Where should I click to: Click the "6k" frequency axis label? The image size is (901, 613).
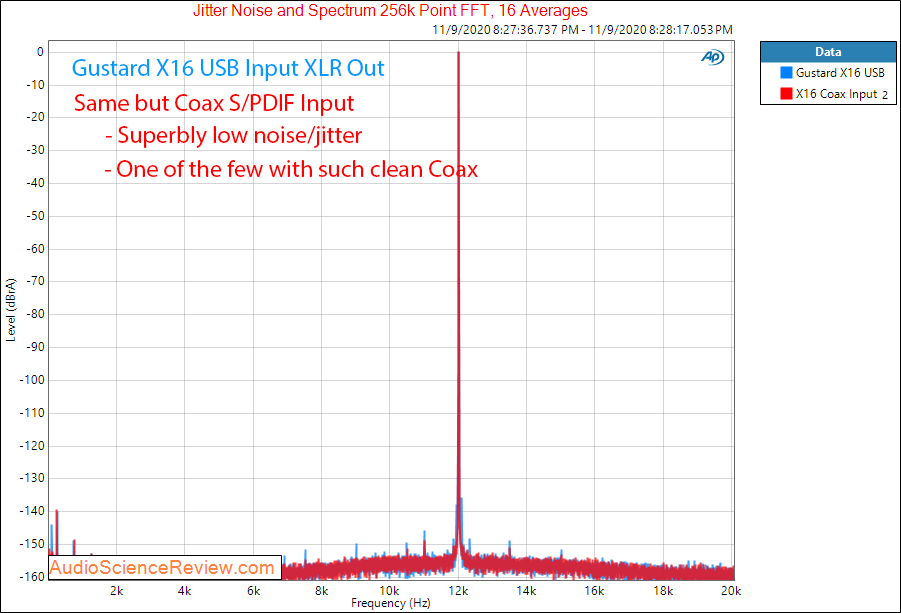[x=253, y=591]
